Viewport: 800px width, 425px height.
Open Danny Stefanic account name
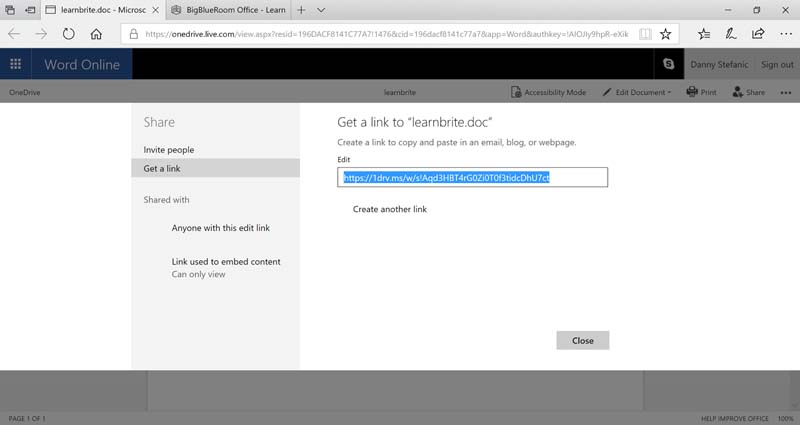pos(719,64)
